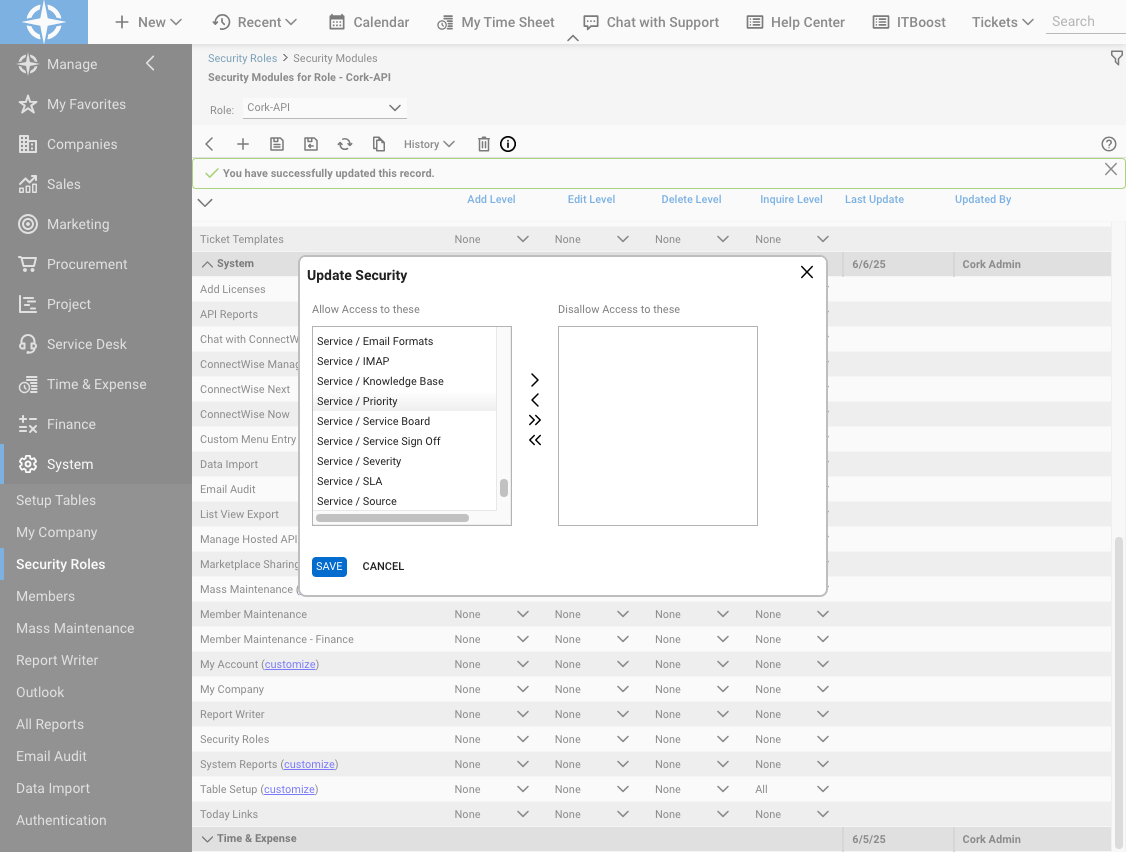
Task: Move all items to Disallow list
Action: point(534,420)
